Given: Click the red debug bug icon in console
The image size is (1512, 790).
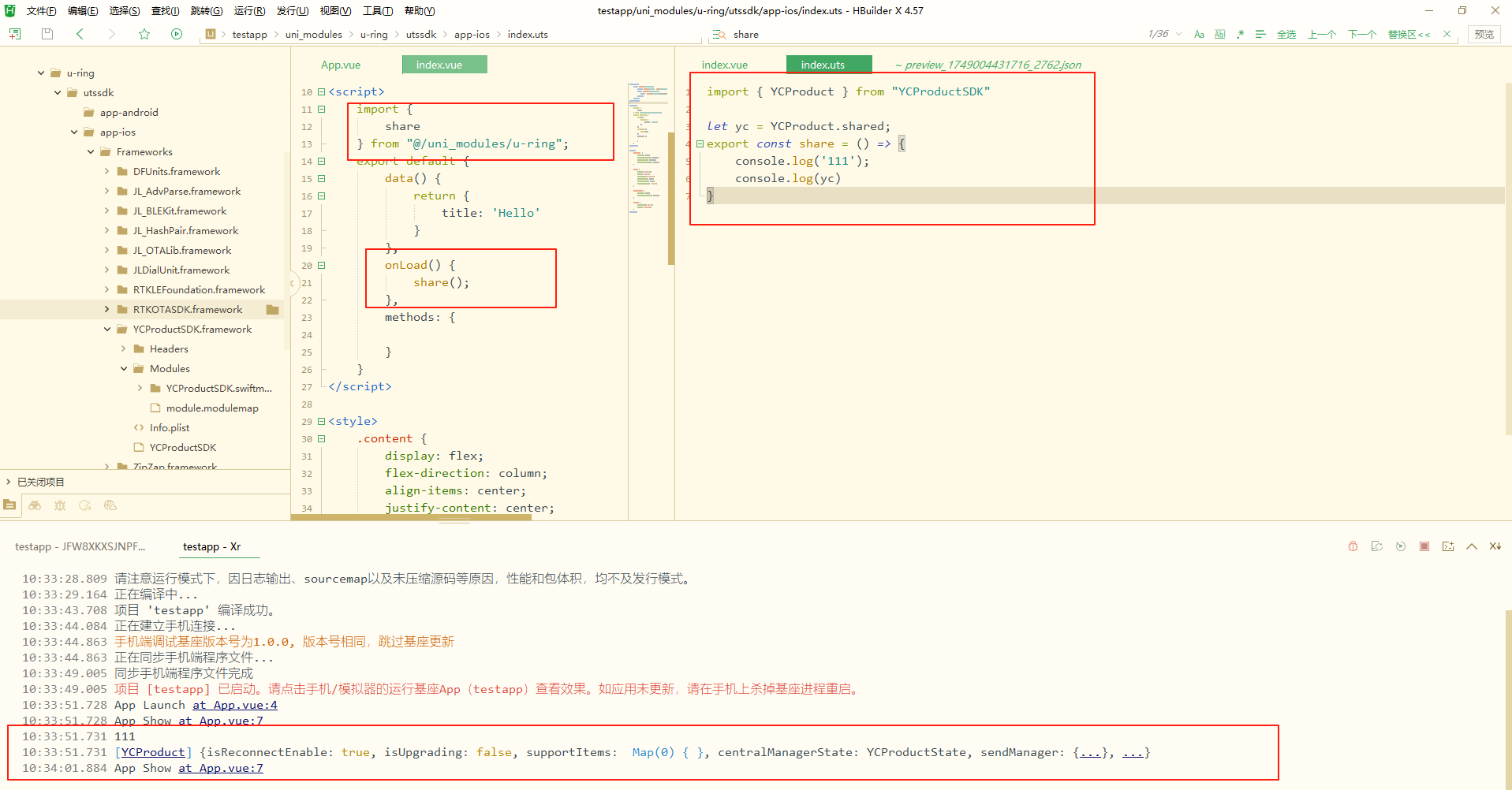Looking at the screenshot, I should pos(1353,546).
